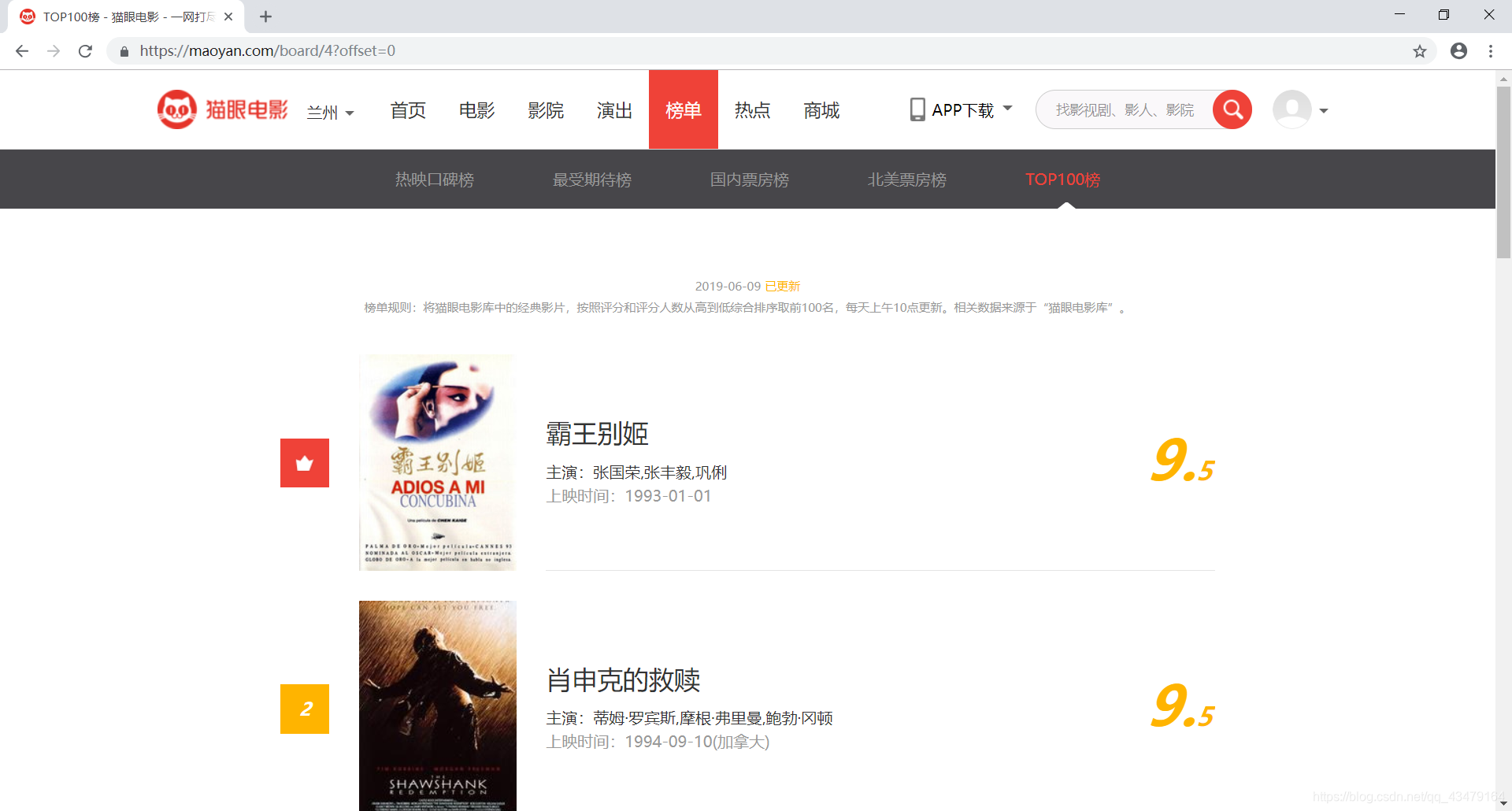Screen dimensions: 1512x811
Task: Expand the APP下载 dropdown arrow
Action: click(x=1008, y=108)
